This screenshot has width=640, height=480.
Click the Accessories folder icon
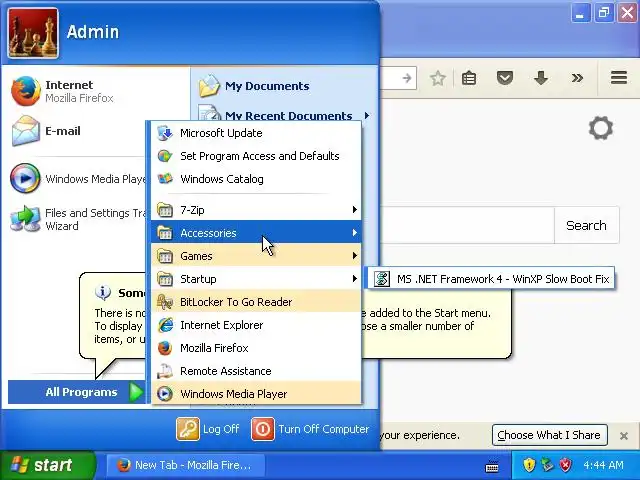point(165,233)
